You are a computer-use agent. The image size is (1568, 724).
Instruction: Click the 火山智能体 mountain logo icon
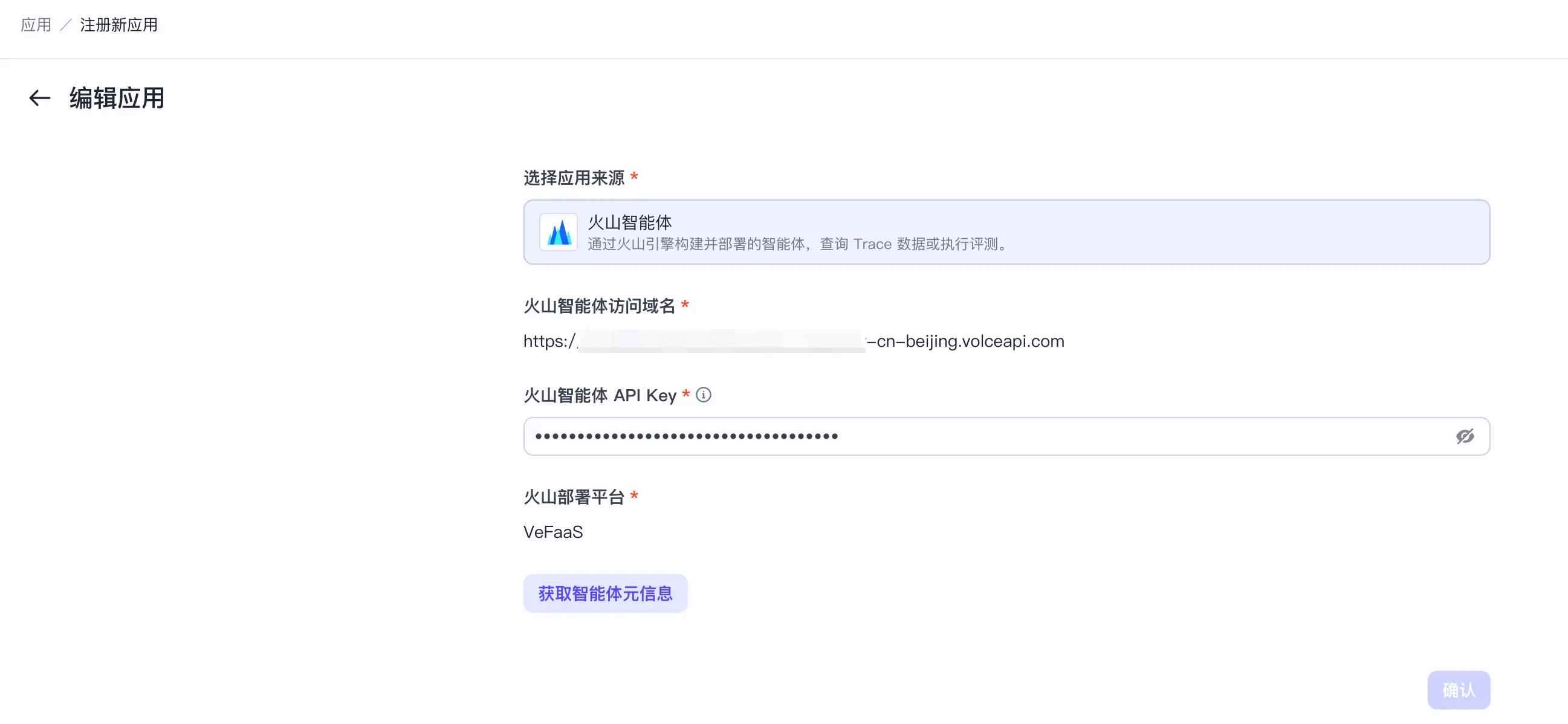point(558,232)
